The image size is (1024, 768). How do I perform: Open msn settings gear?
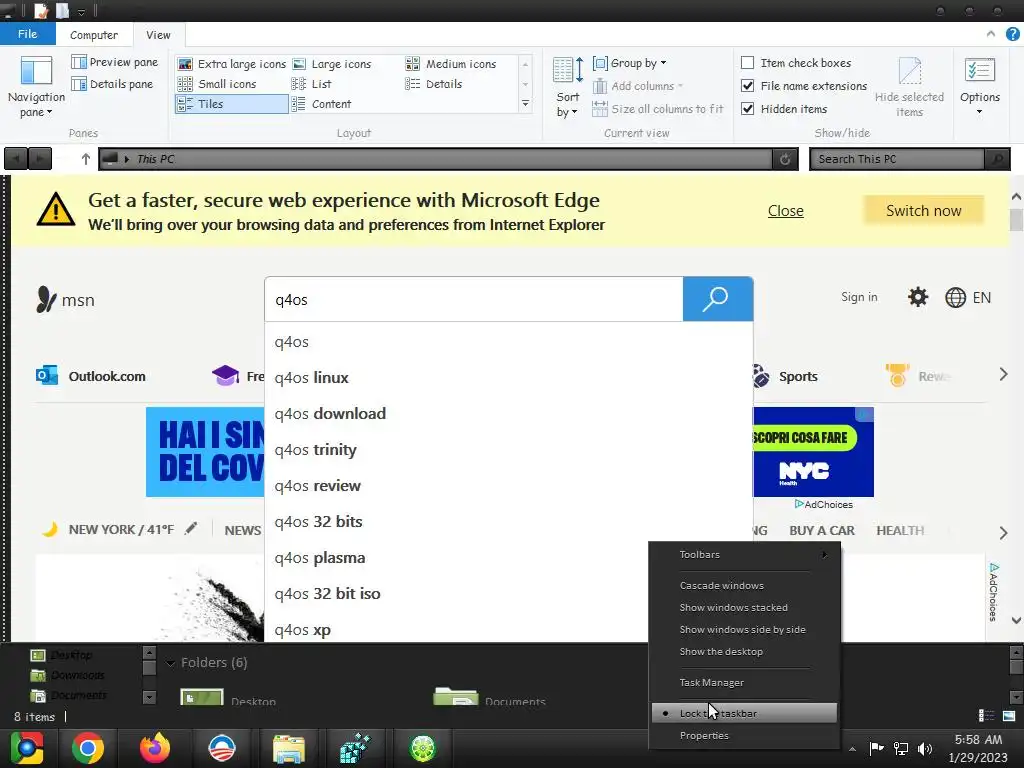tap(918, 297)
